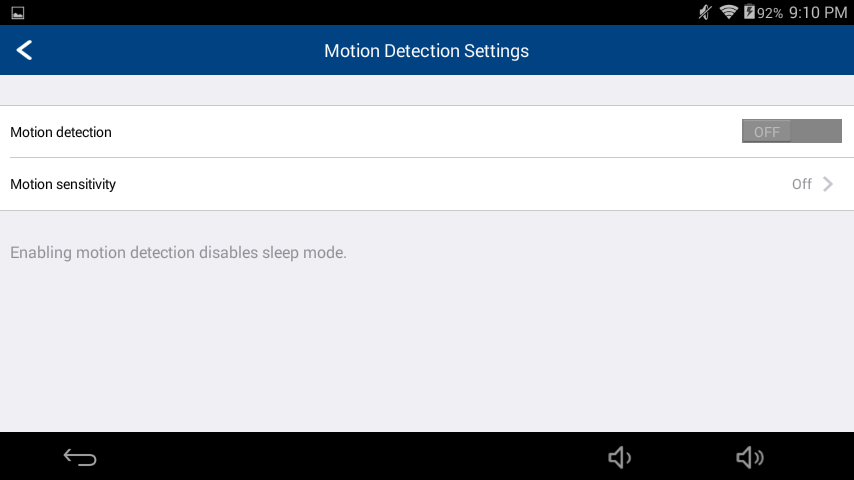Tap the 9:10 PM clock
This screenshot has height=480, width=854.
coord(818,13)
